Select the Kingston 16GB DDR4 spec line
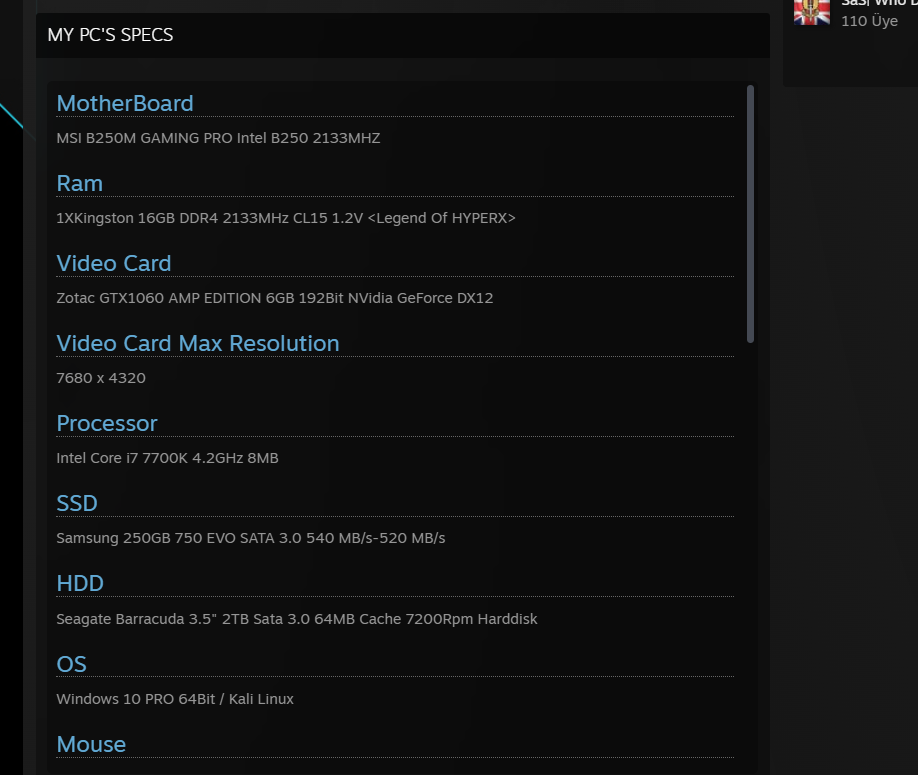The image size is (918, 775). [286, 218]
